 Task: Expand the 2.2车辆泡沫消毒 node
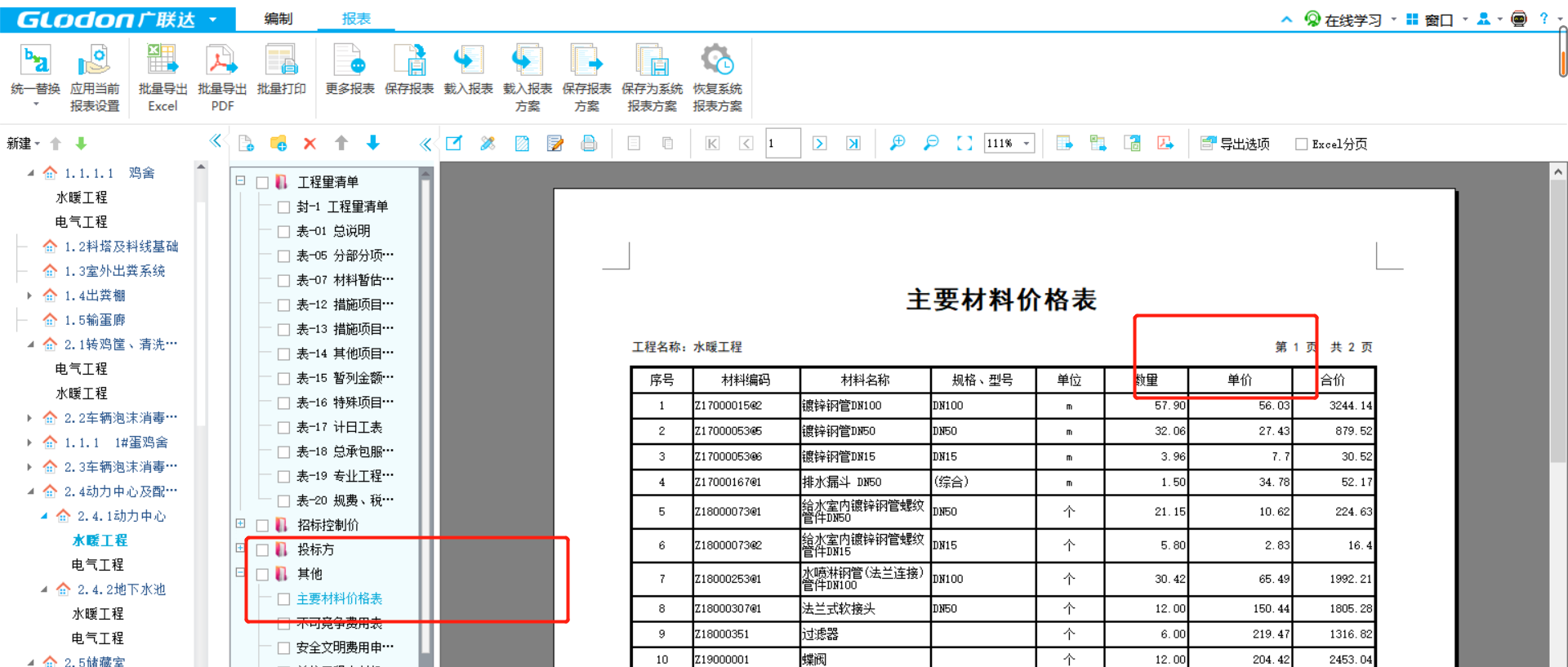30,418
